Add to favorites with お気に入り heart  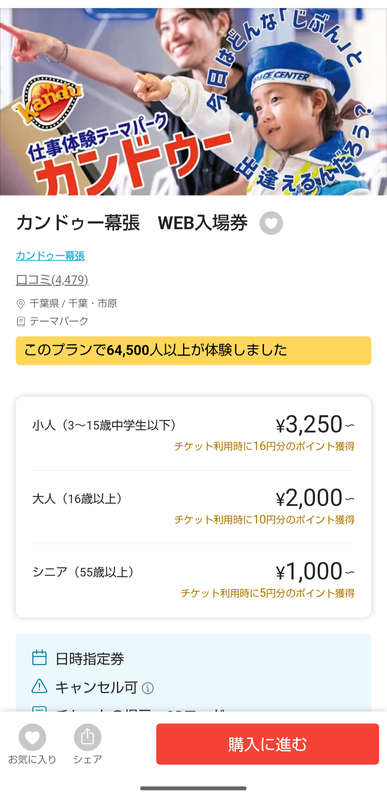[32, 737]
